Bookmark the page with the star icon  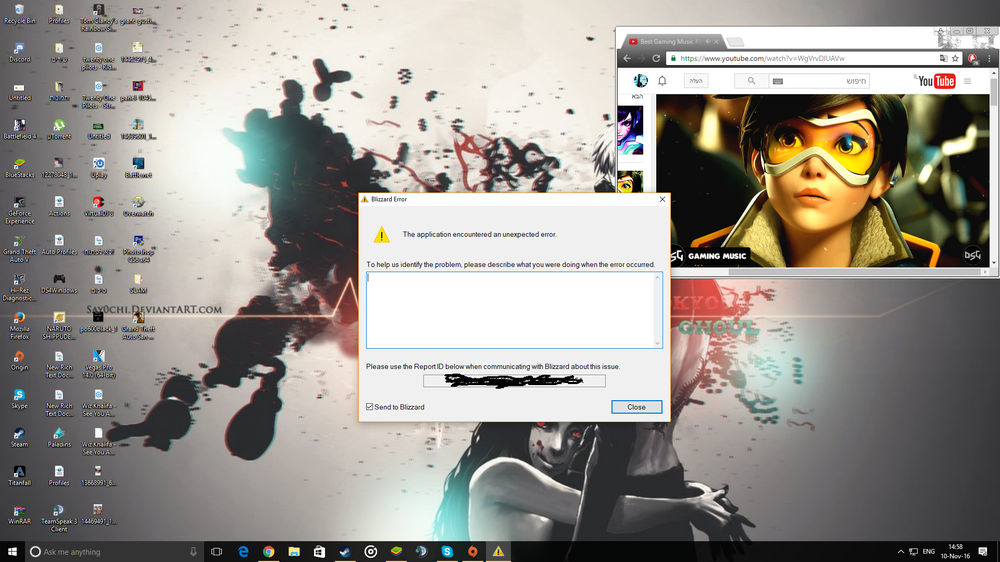point(956,59)
